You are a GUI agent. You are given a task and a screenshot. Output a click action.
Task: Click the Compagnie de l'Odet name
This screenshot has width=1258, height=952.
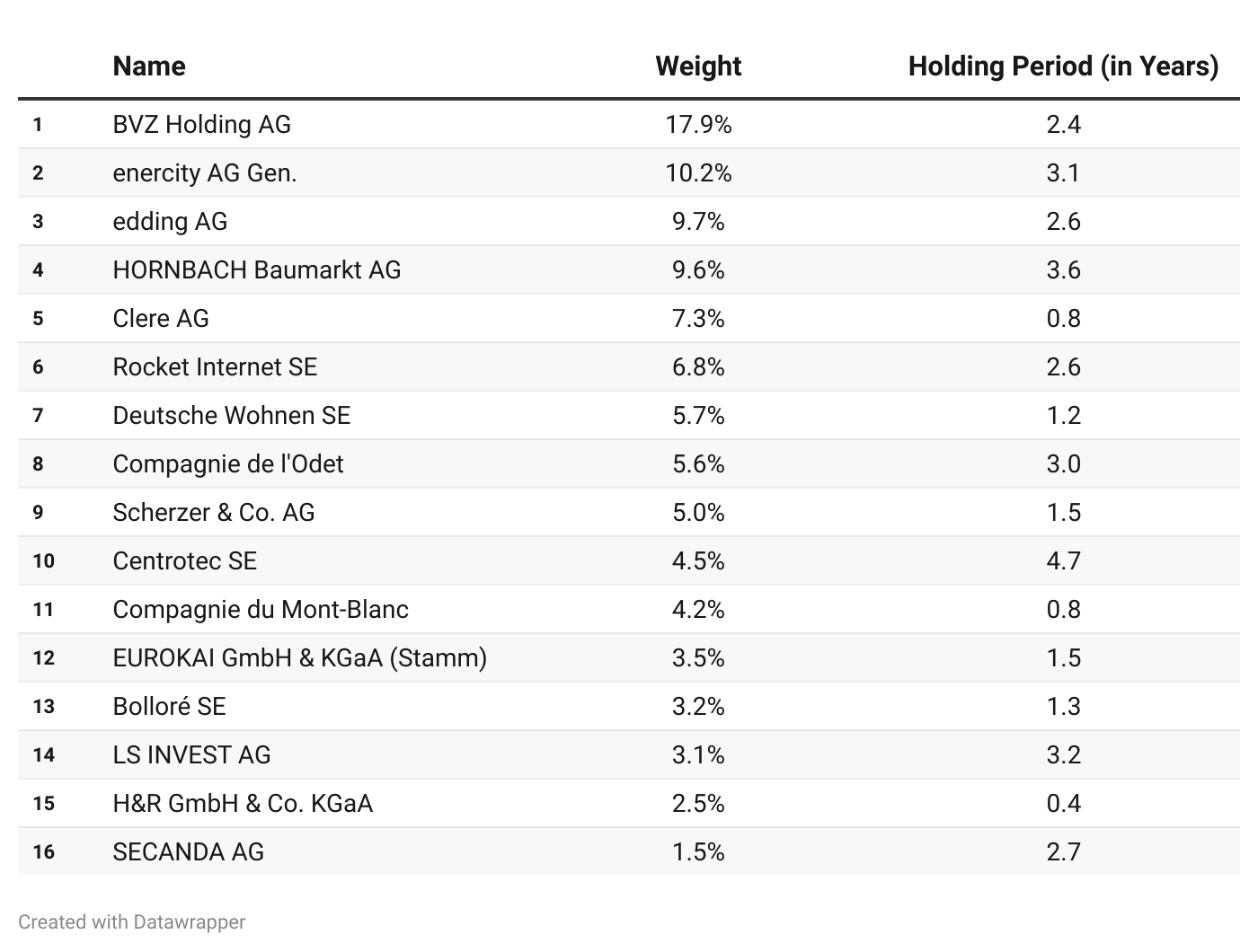click(x=228, y=463)
